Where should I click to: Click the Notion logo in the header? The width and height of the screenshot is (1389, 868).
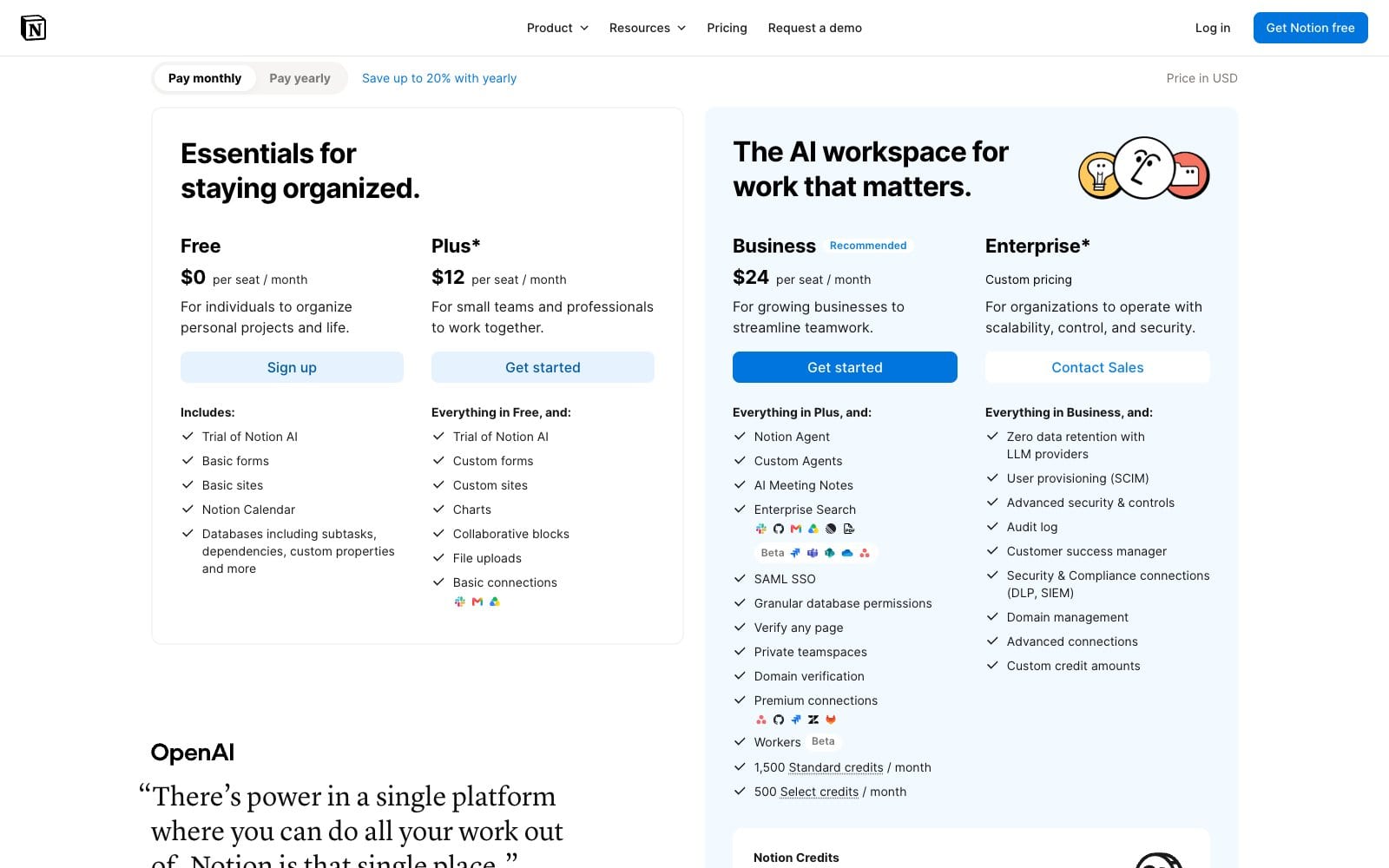pos(33,28)
